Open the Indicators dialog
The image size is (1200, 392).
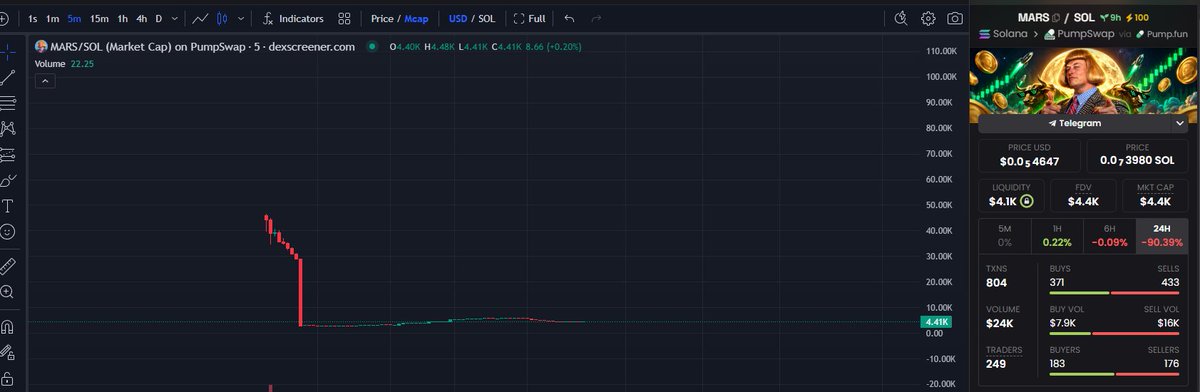tap(294, 18)
